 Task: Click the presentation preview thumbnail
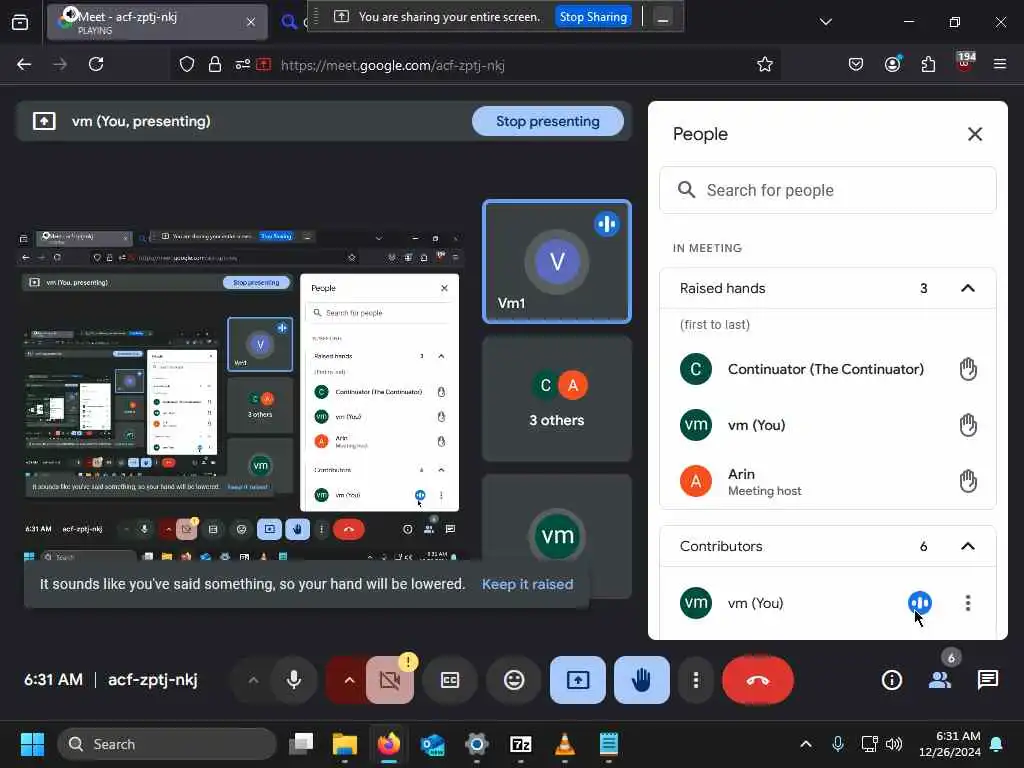coord(240,396)
